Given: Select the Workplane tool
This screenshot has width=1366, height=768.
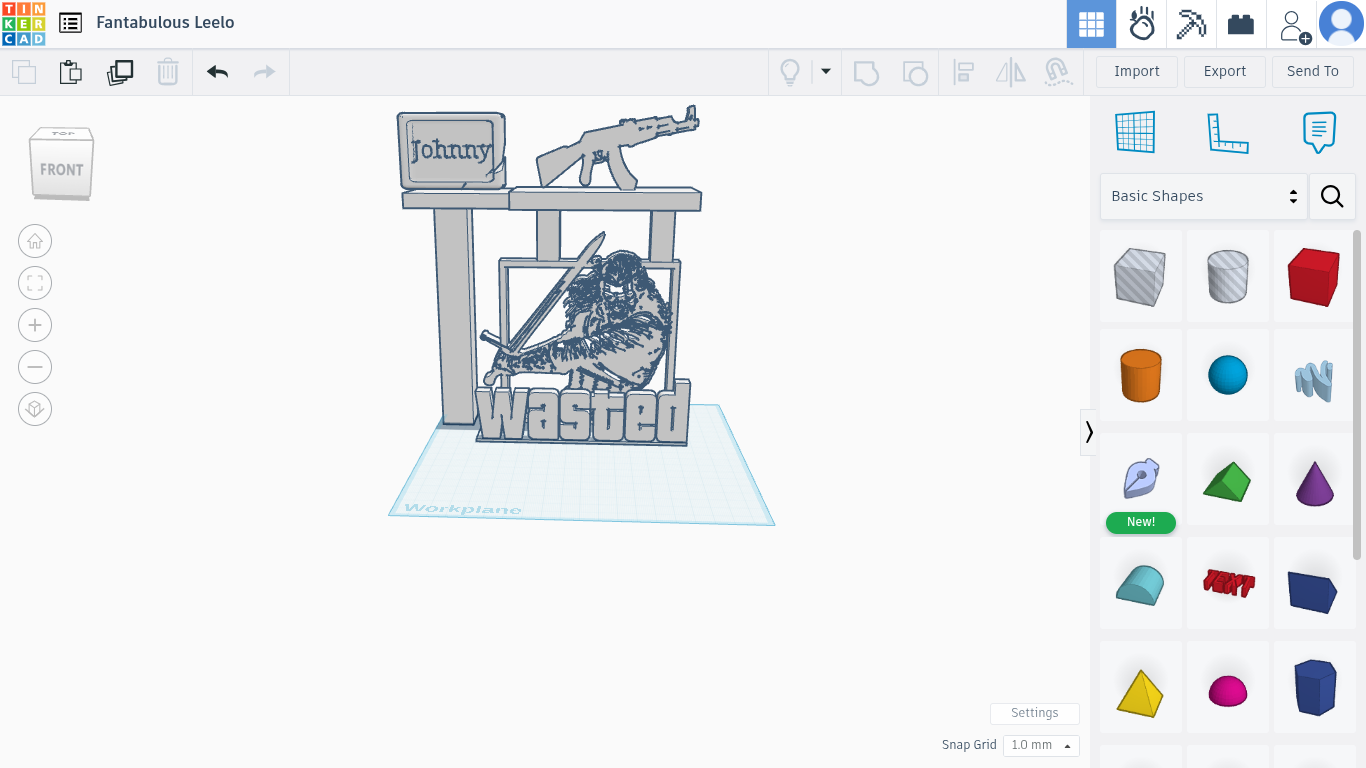Looking at the screenshot, I should pyautogui.click(x=1135, y=132).
